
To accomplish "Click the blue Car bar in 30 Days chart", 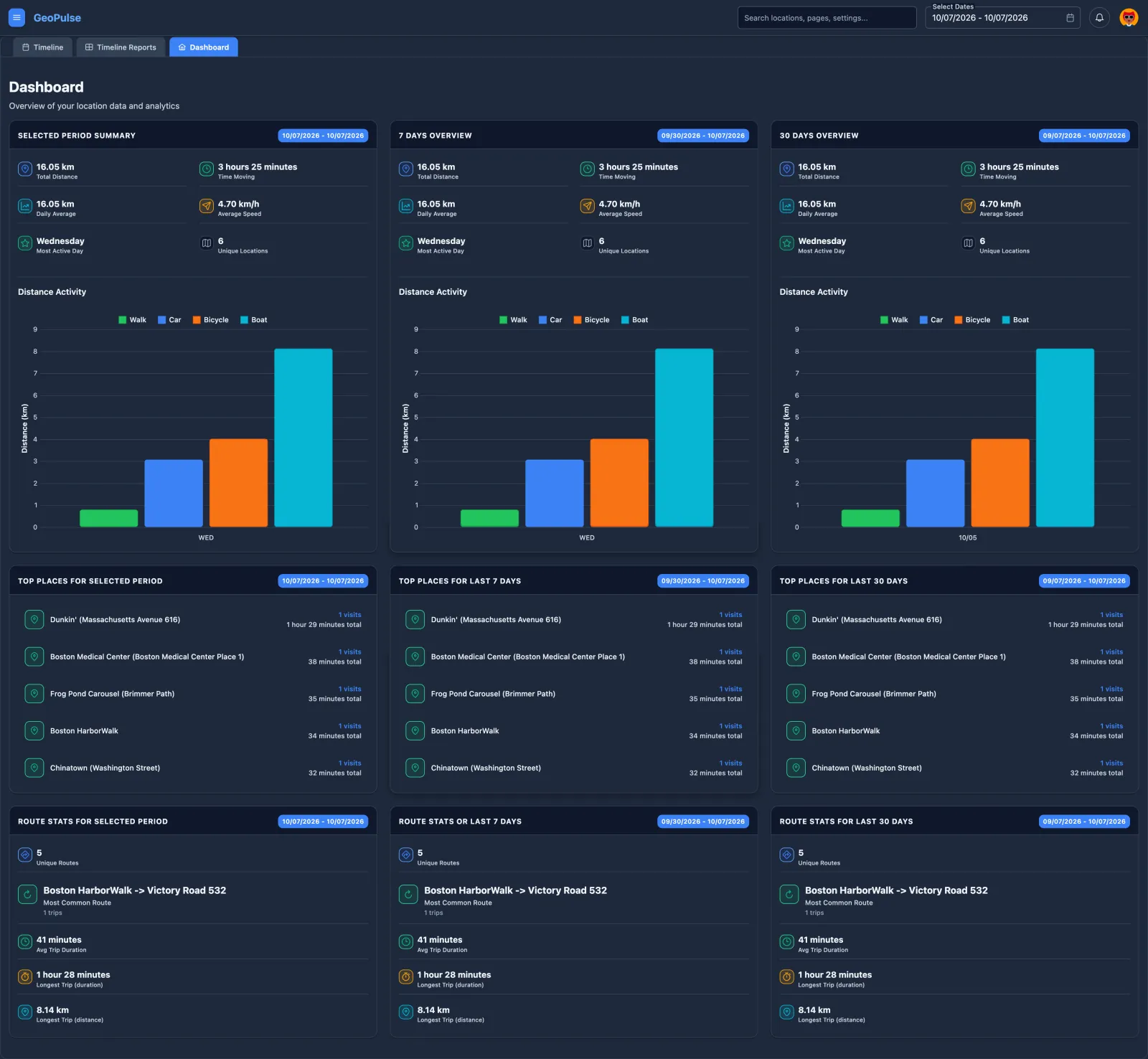I will (935, 494).
